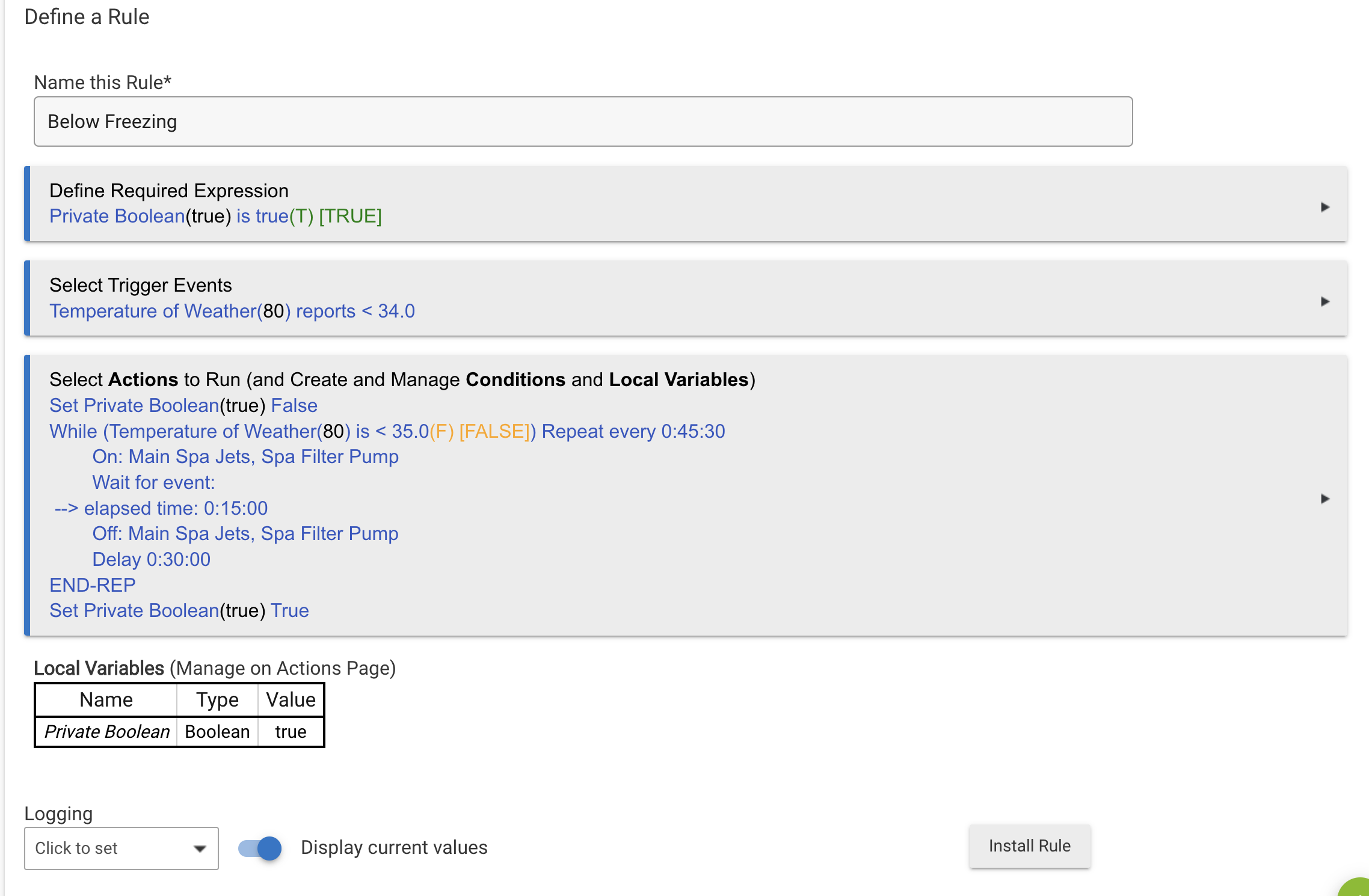
Task: Click the Set Private Boolean True action
Action: [x=179, y=610]
